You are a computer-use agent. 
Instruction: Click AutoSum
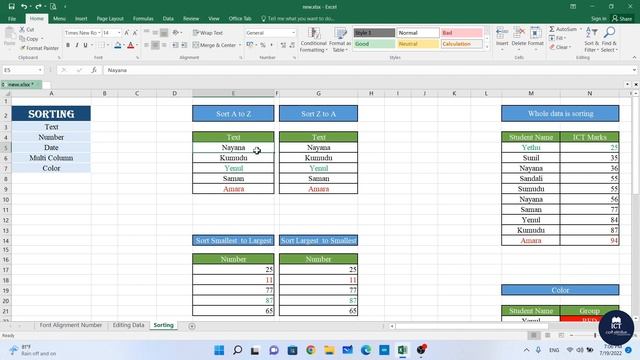562,29
